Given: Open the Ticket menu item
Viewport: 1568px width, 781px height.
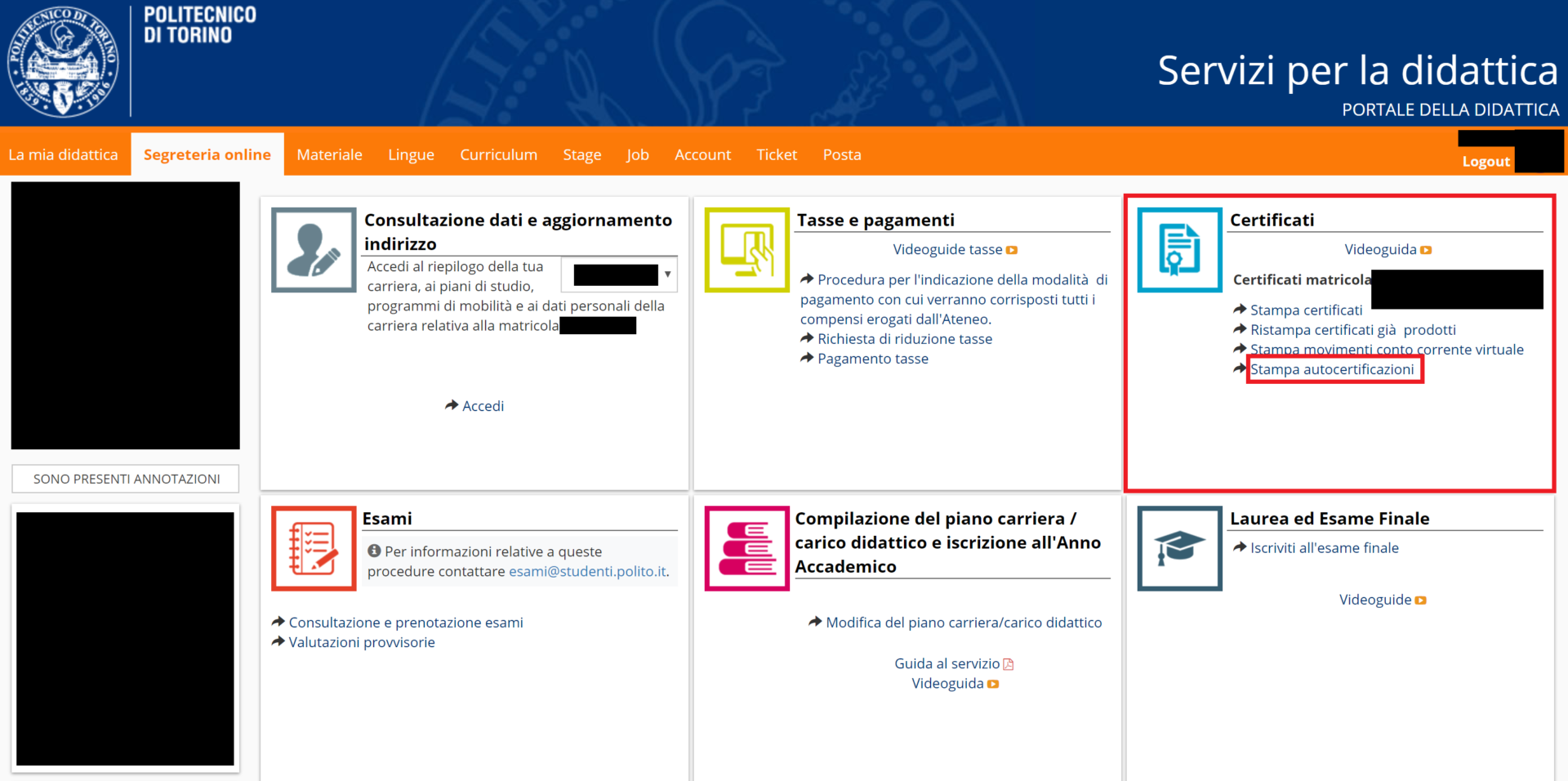Looking at the screenshot, I should [776, 154].
